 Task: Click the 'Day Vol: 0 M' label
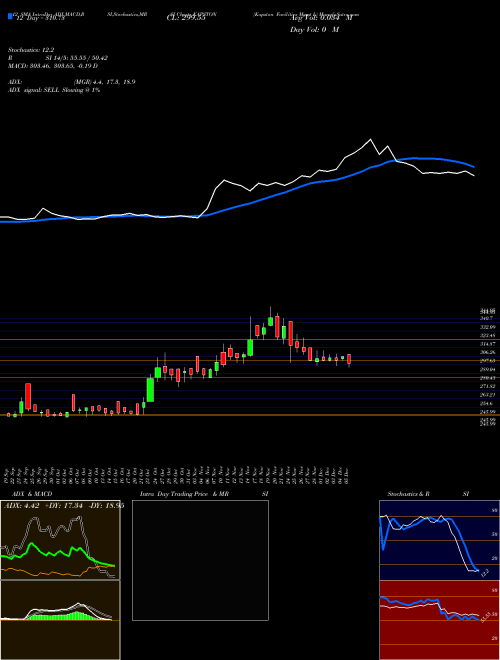point(314,30)
